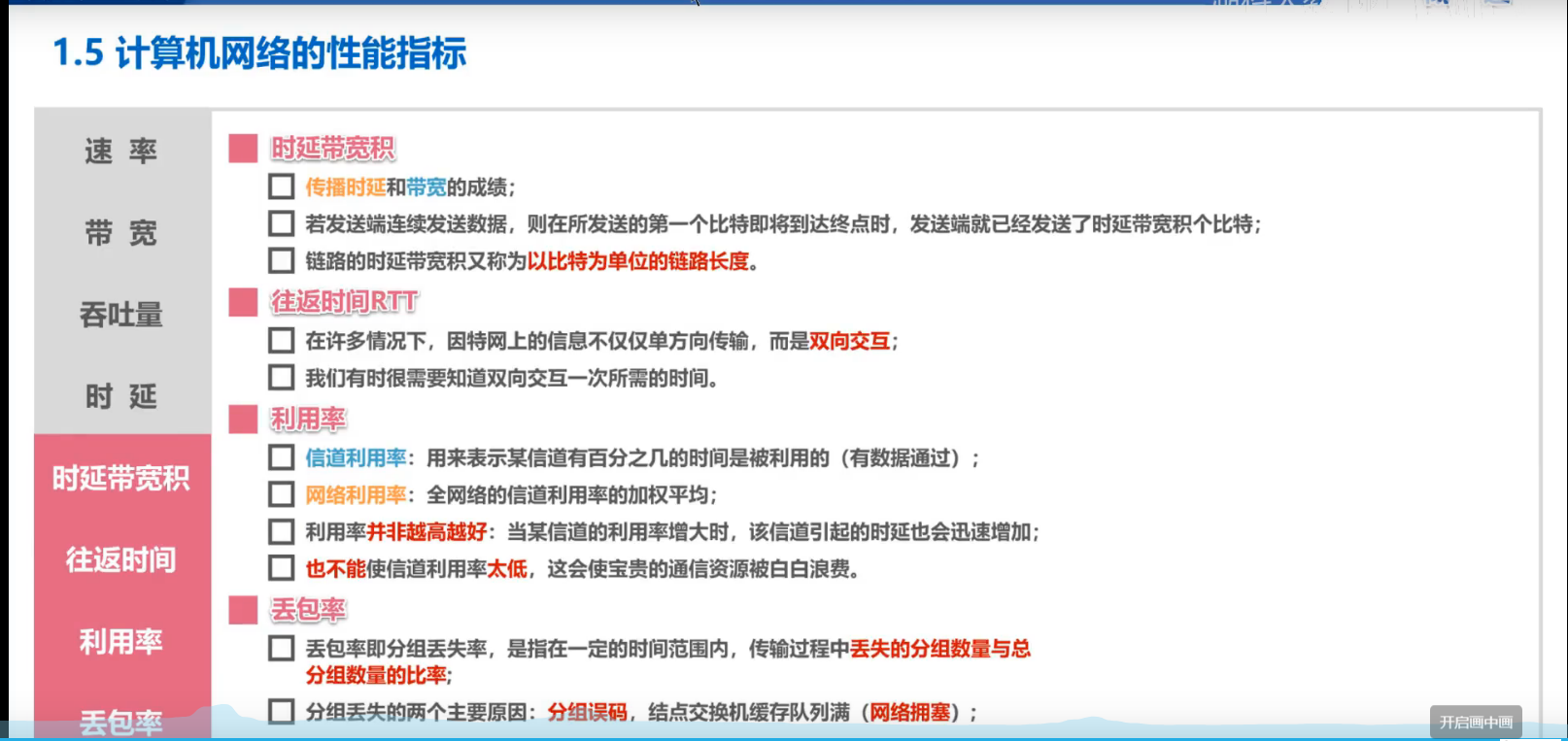Click the red 分组数量的比率 text

click(x=376, y=675)
